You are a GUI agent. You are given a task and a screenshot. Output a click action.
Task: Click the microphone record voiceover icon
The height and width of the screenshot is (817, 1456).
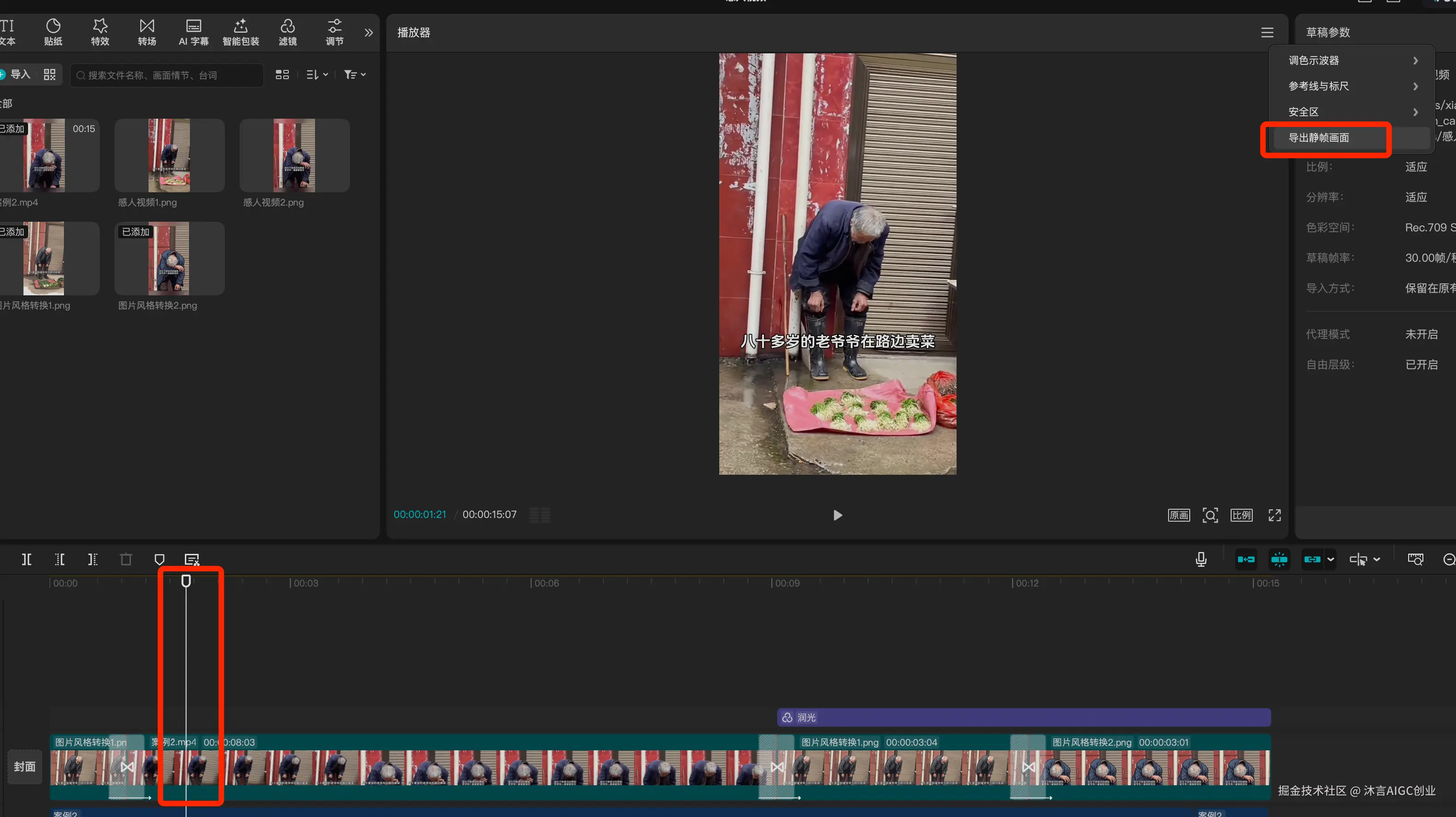(1201, 559)
